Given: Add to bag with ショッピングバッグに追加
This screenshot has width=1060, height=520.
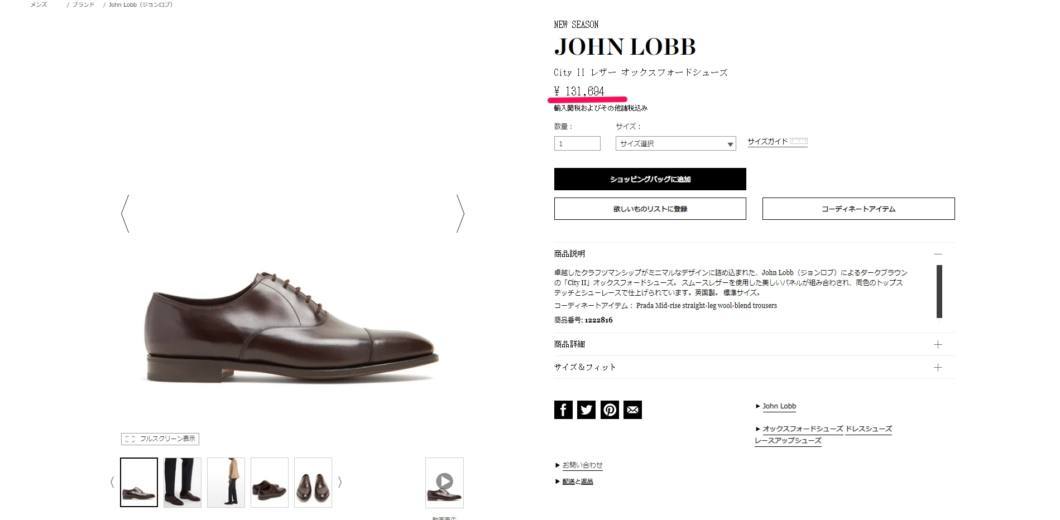Looking at the screenshot, I should click(650, 179).
